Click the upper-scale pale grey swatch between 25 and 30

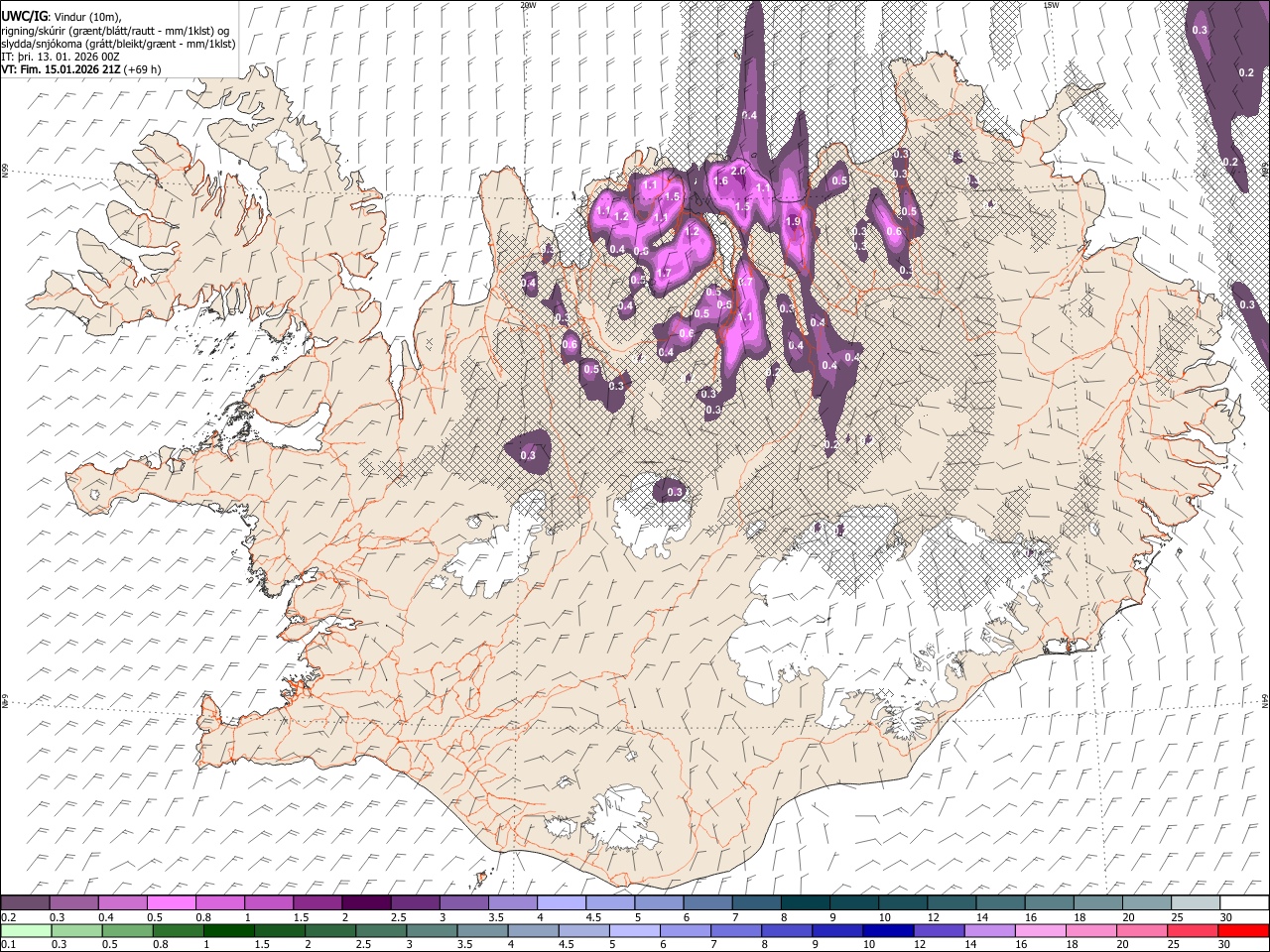[1196, 902]
